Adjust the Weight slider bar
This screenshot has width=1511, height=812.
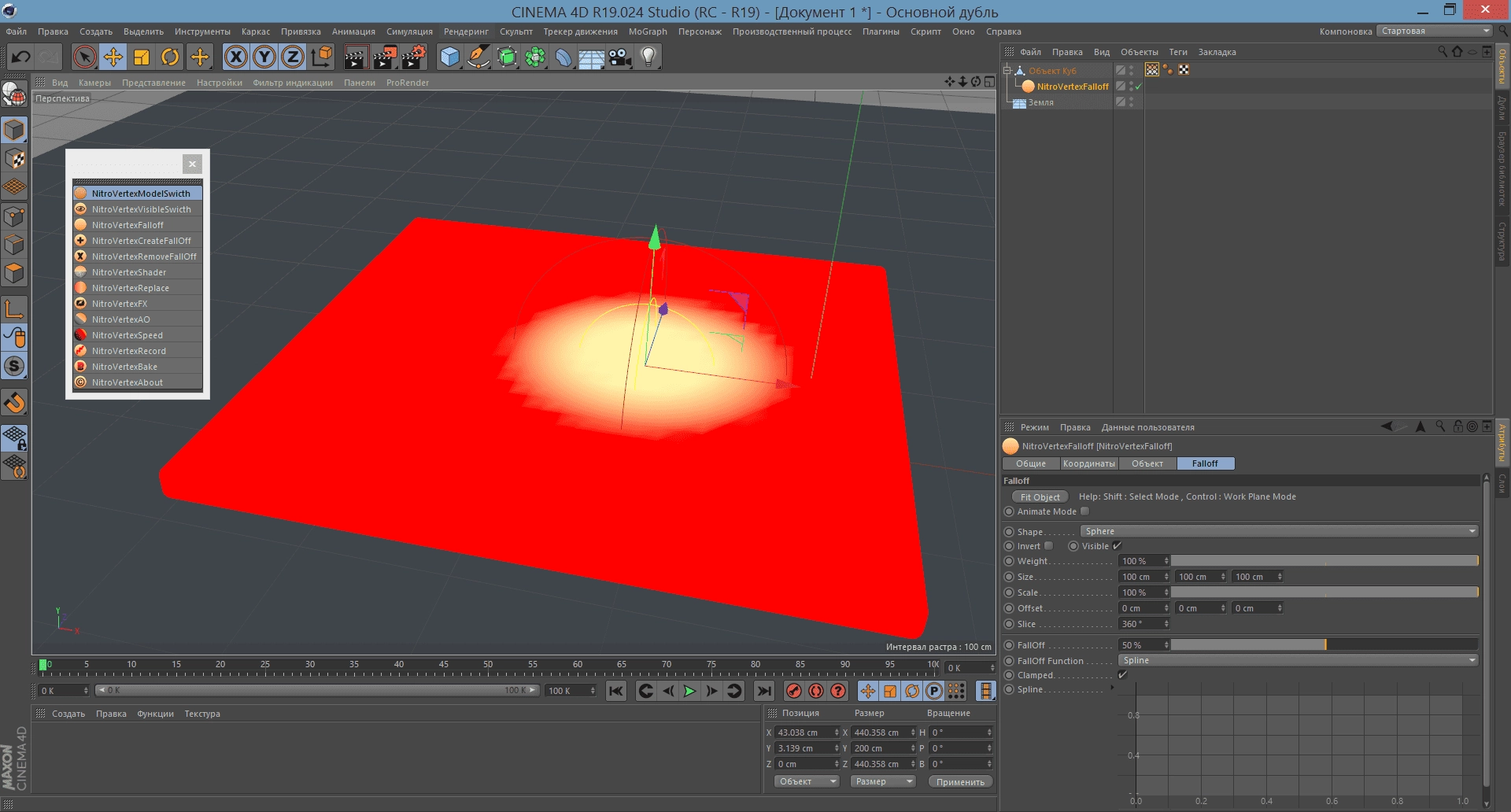coord(1324,561)
